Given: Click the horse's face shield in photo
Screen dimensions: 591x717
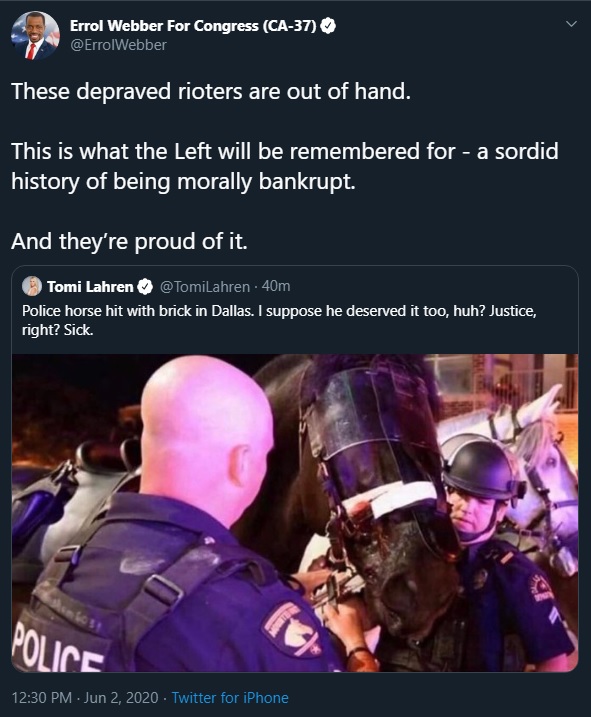Looking at the screenshot, I should (x=375, y=425).
